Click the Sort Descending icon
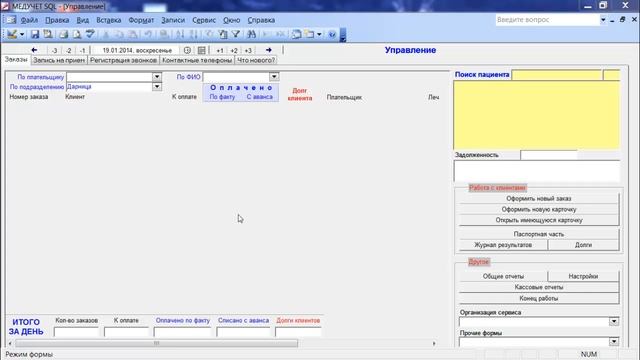Screen dimensions: 640x360 tap(194, 34)
